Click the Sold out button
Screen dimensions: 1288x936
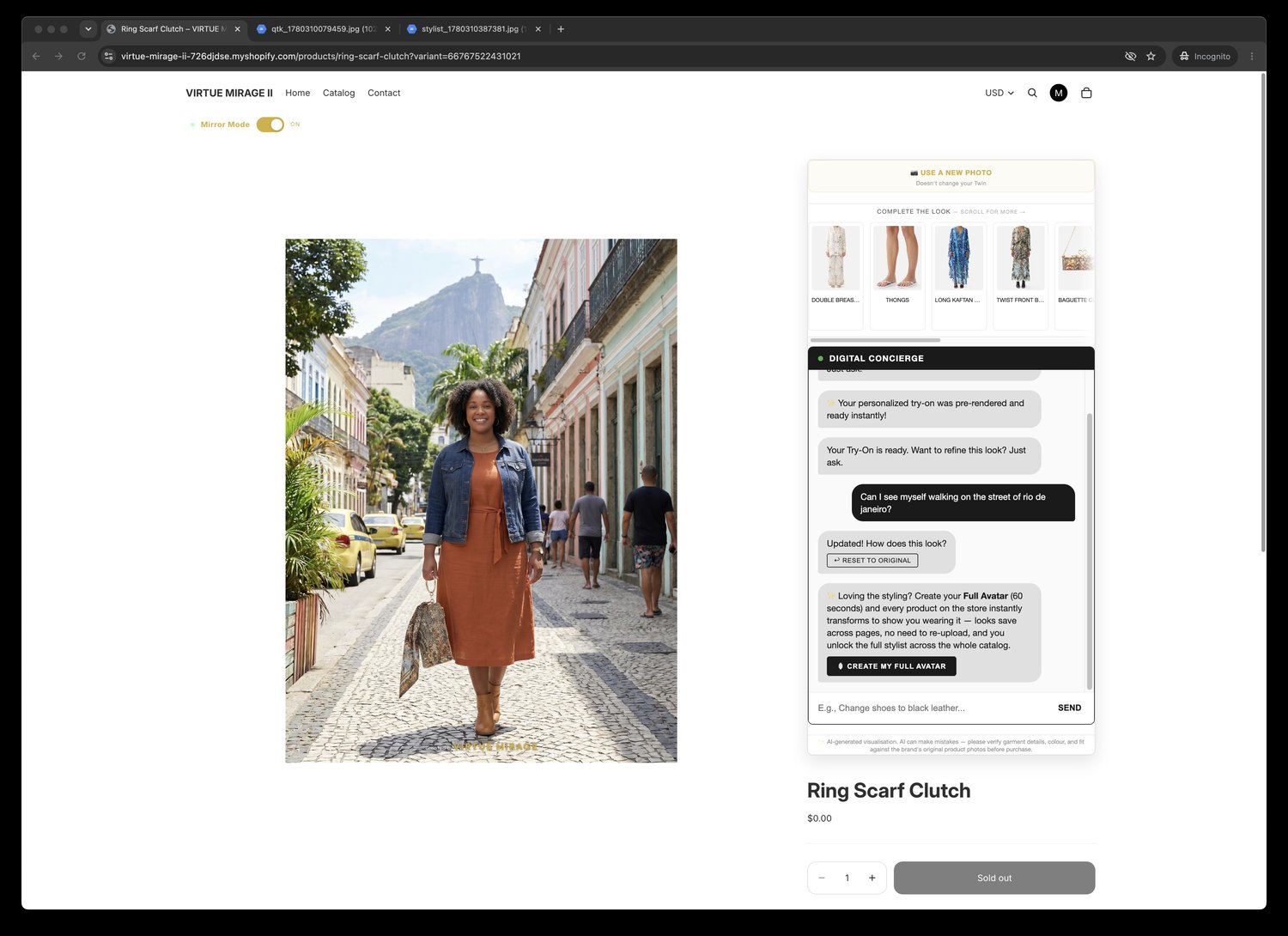(x=994, y=878)
